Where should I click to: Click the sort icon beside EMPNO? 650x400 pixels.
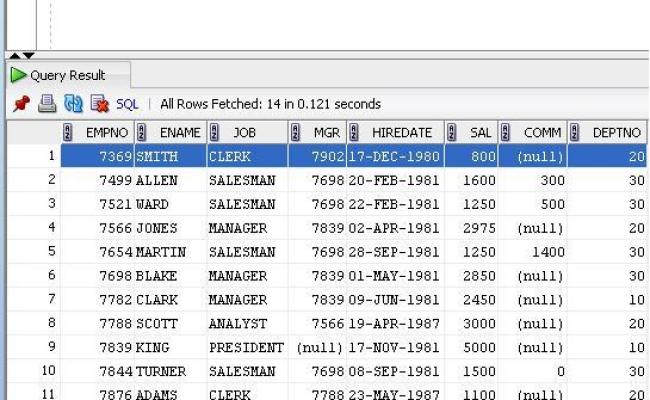[x=68, y=133]
